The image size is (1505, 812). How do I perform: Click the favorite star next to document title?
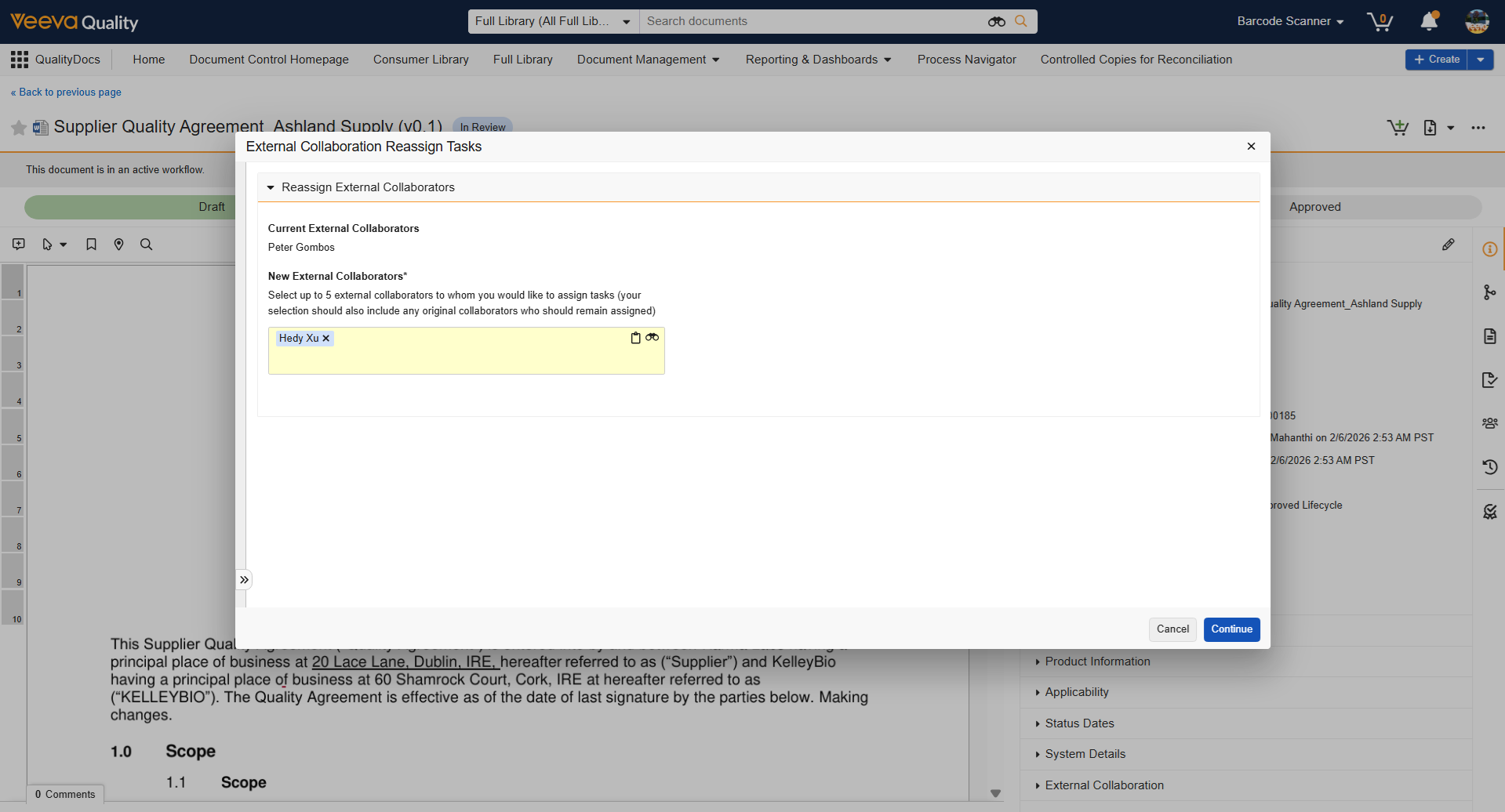[19, 127]
